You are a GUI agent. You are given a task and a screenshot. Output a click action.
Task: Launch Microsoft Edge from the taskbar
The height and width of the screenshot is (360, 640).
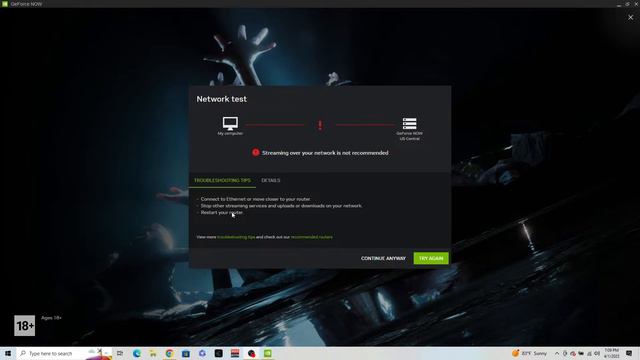[x=137, y=353]
